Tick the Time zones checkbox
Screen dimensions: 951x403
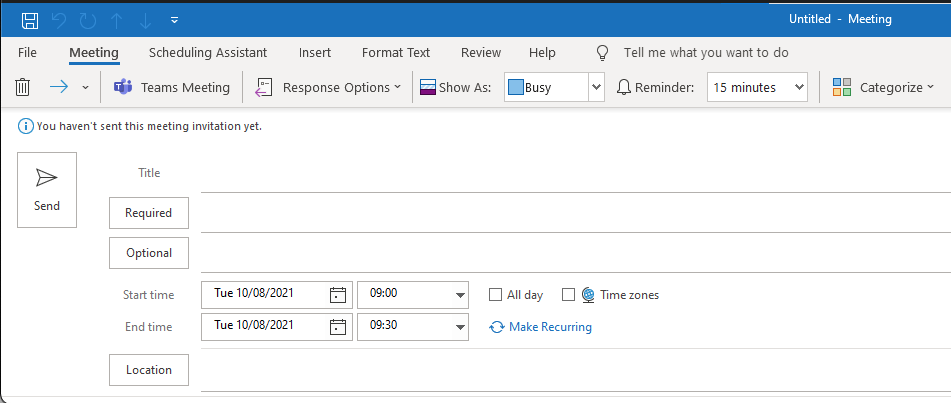[x=568, y=295]
